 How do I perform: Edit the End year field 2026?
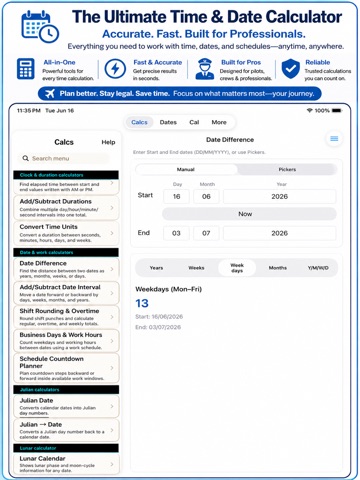[x=279, y=233]
